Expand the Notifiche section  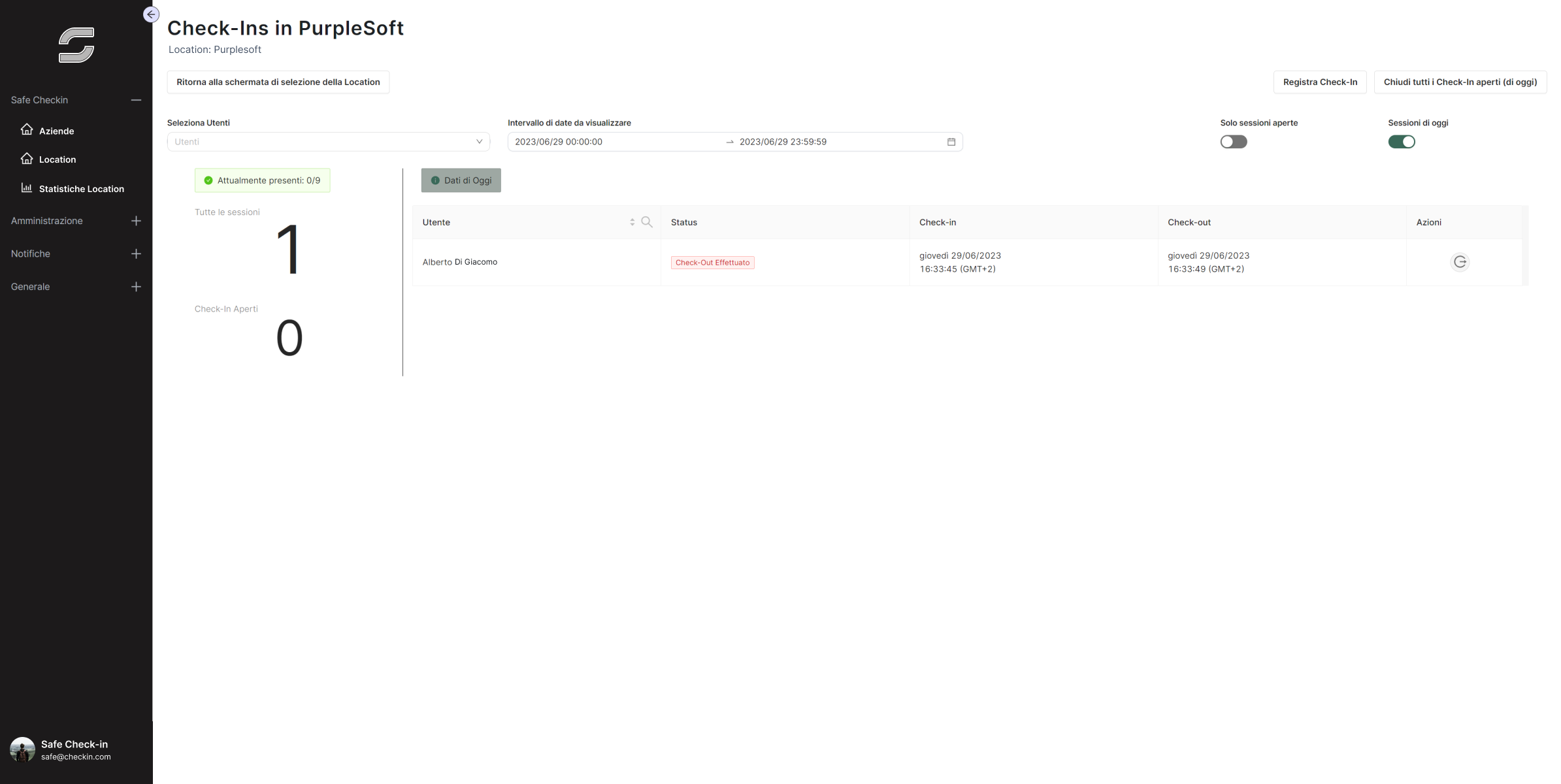pyautogui.click(x=136, y=253)
